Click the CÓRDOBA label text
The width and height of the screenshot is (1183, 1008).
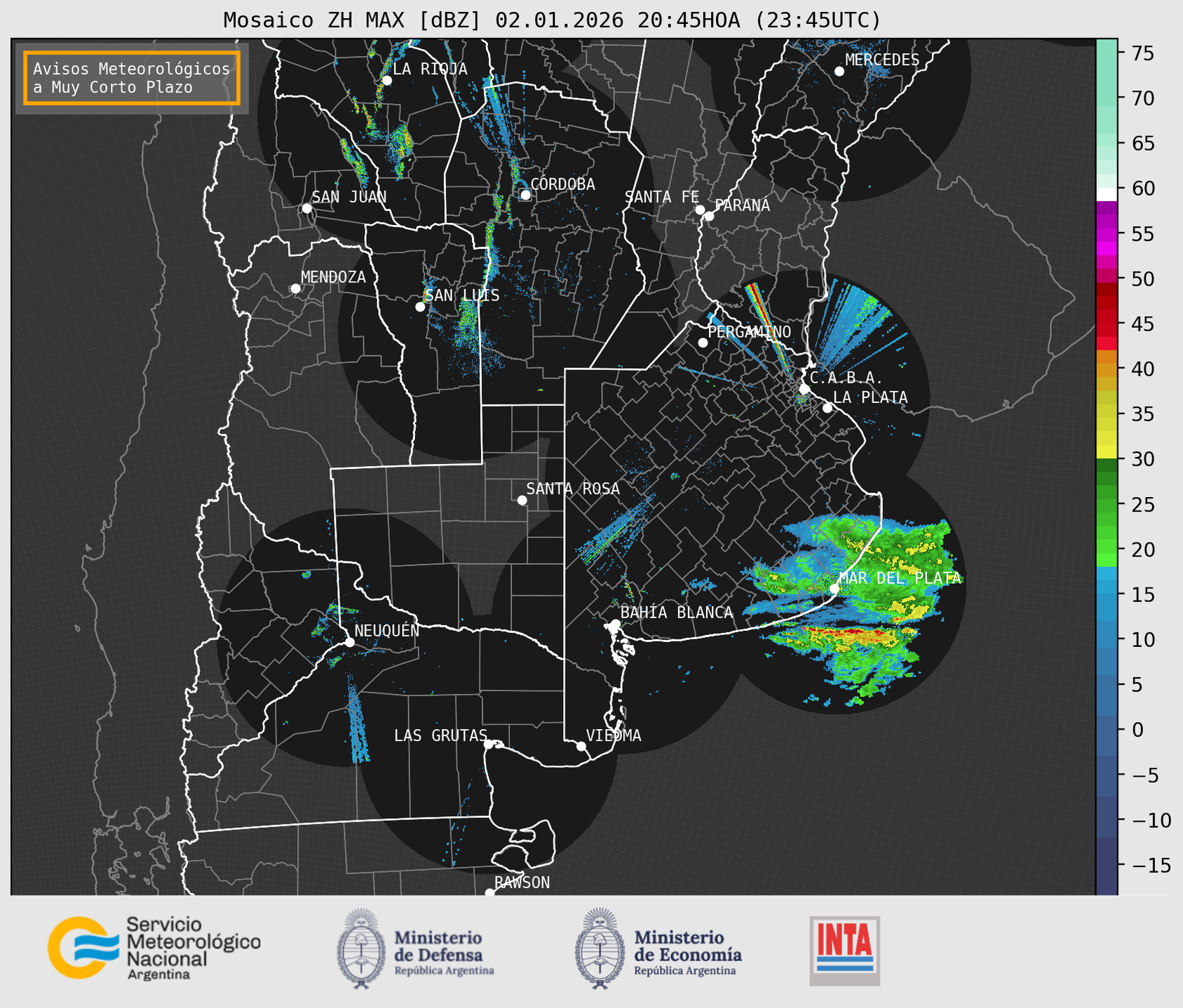pos(562,184)
